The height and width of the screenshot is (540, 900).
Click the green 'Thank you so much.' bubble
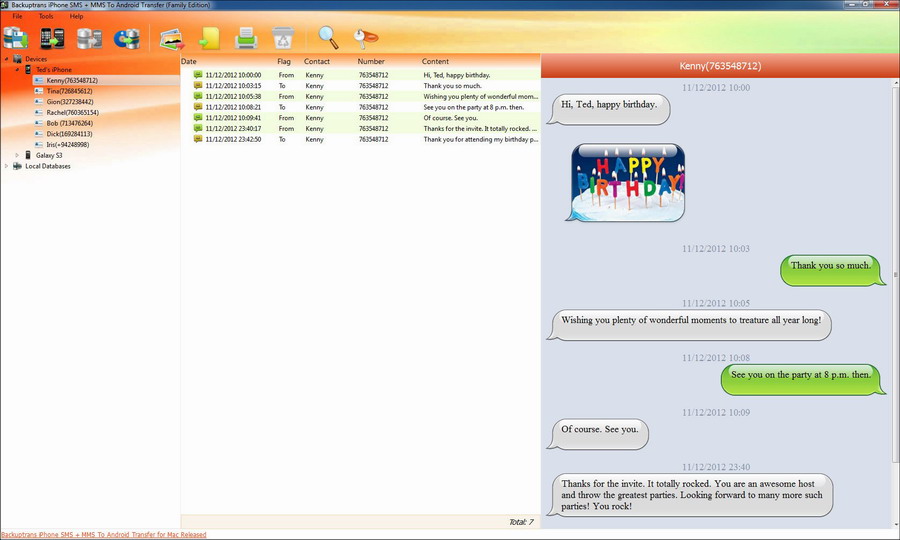pos(833,270)
